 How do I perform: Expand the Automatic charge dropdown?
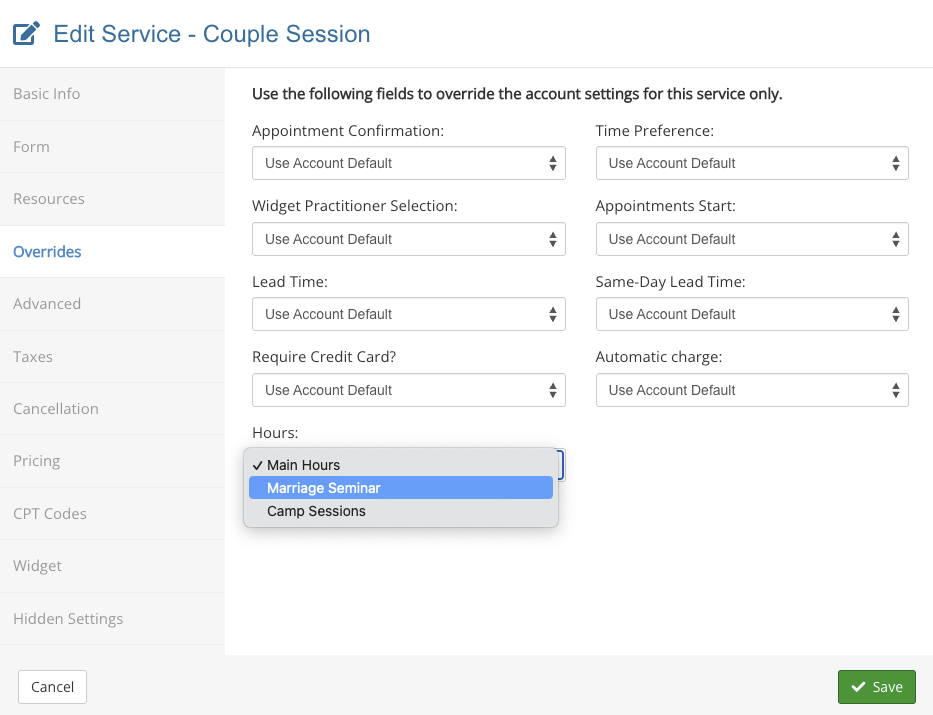pos(751,390)
